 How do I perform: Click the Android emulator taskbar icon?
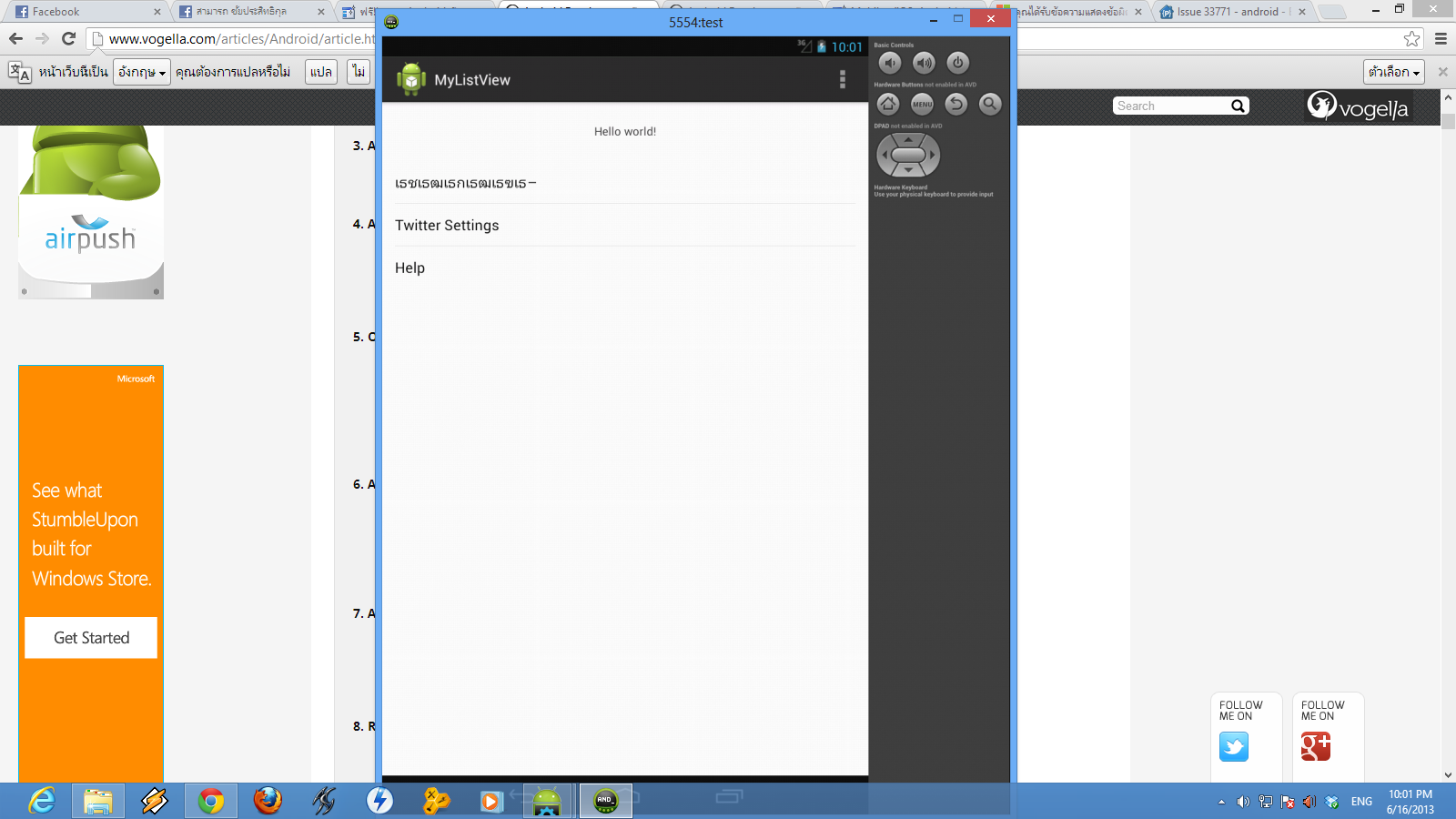[x=605, y=801]
